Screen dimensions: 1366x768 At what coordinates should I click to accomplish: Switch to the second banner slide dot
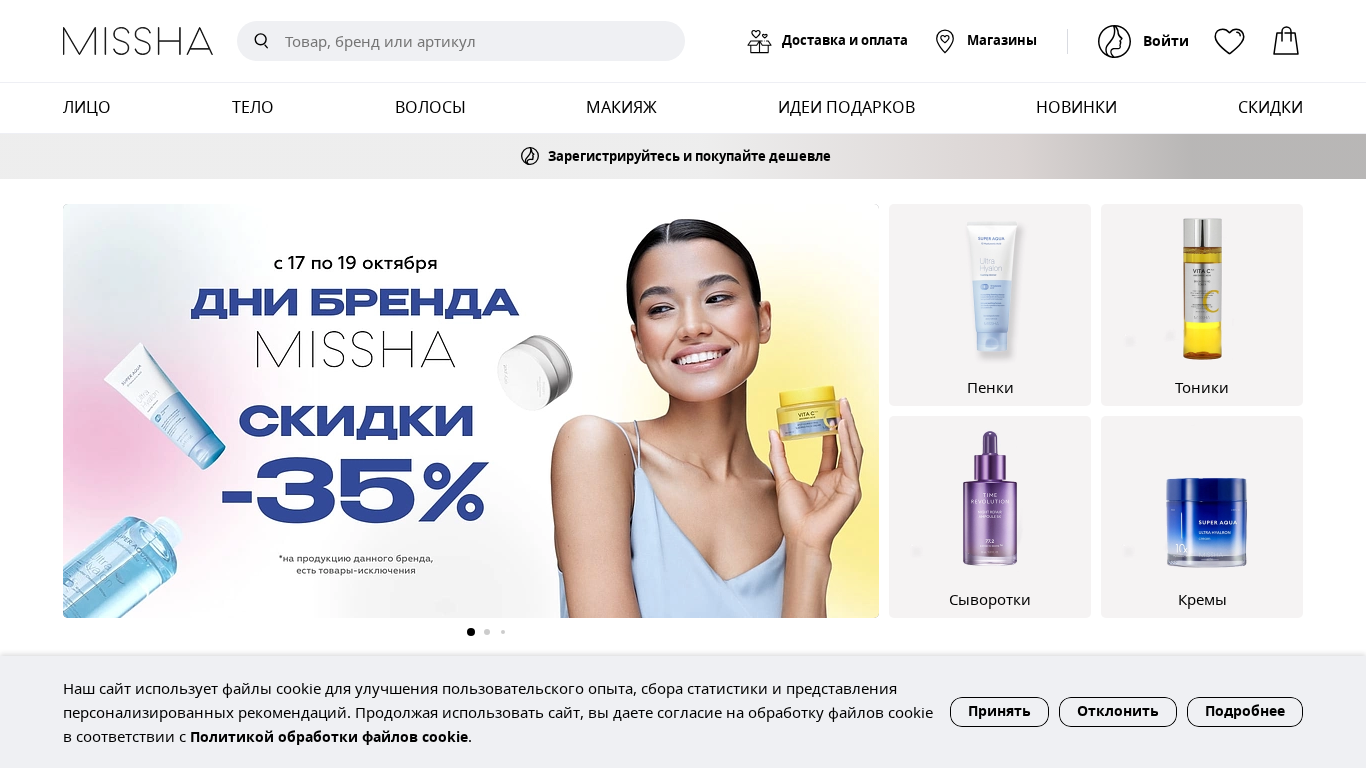click(x=487, y=632)
